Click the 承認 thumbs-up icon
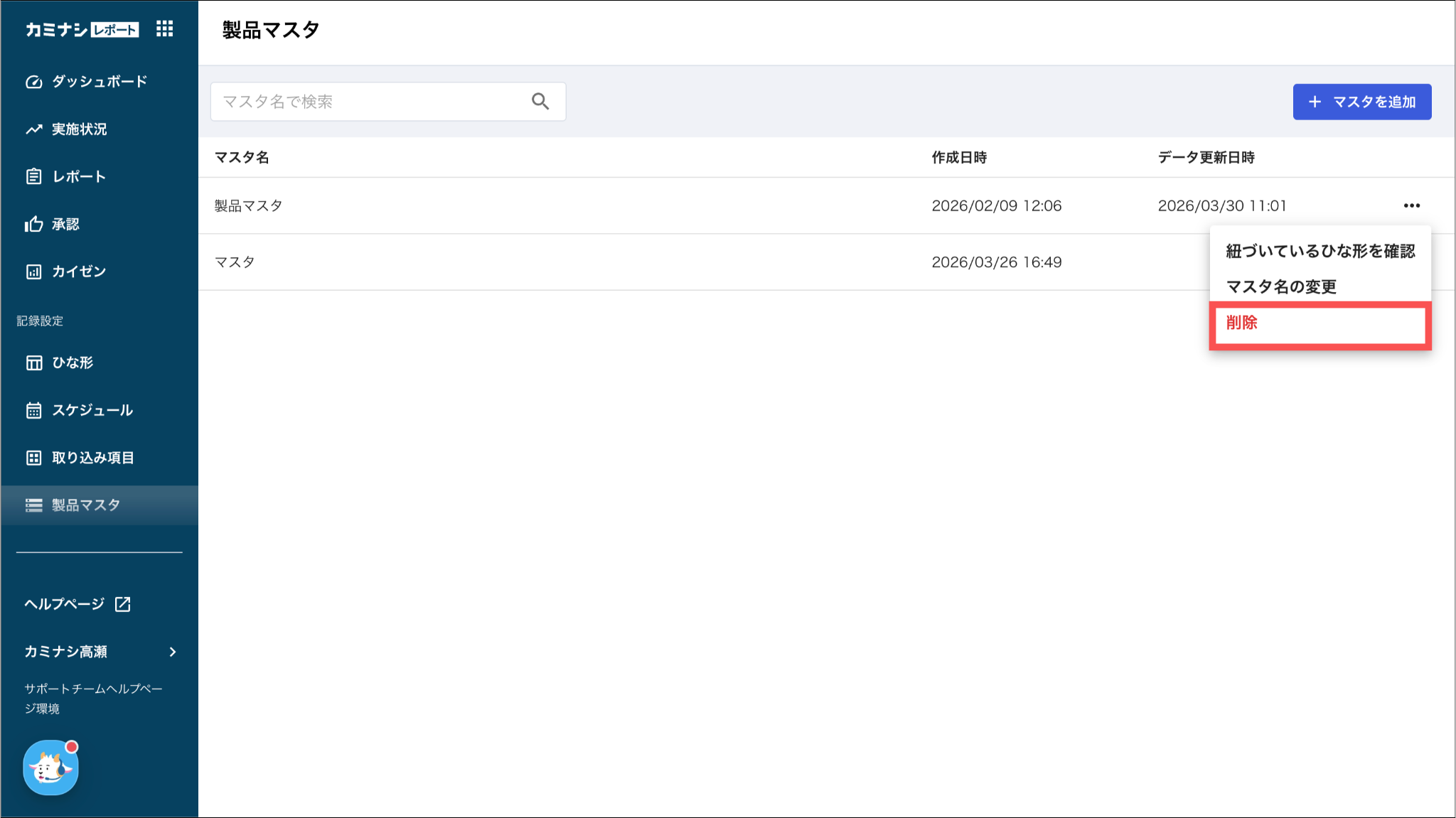 point(33,224)
